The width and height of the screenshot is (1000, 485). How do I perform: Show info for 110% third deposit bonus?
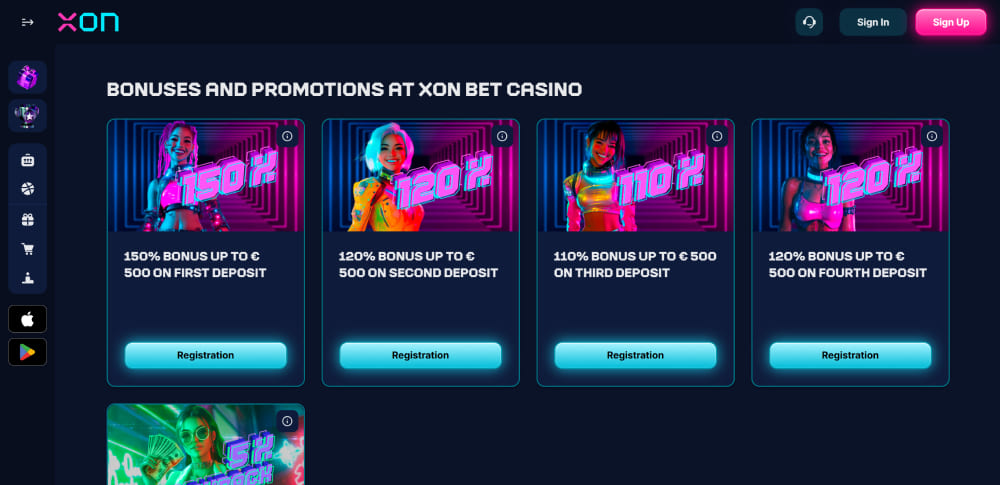[717, 136]
